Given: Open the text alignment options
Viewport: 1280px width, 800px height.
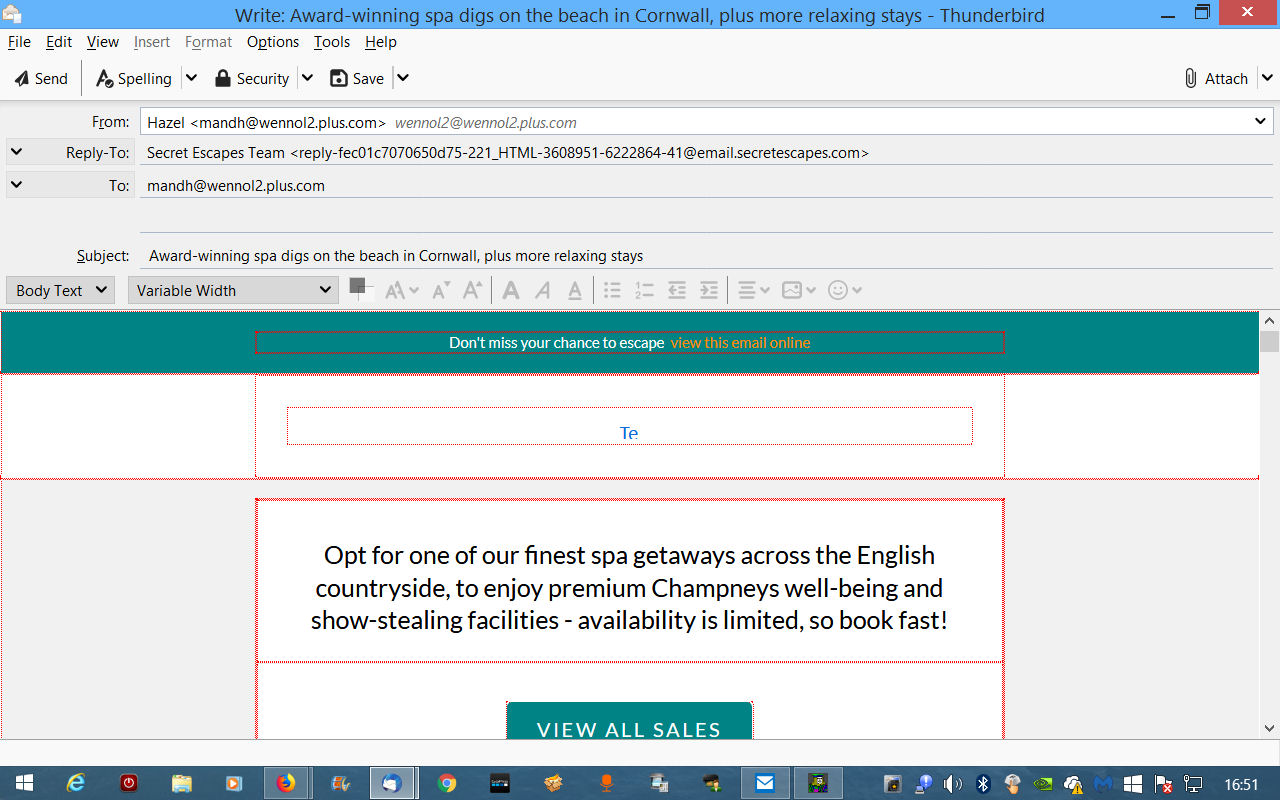Looking at the screenshot, I should (753, 290).
